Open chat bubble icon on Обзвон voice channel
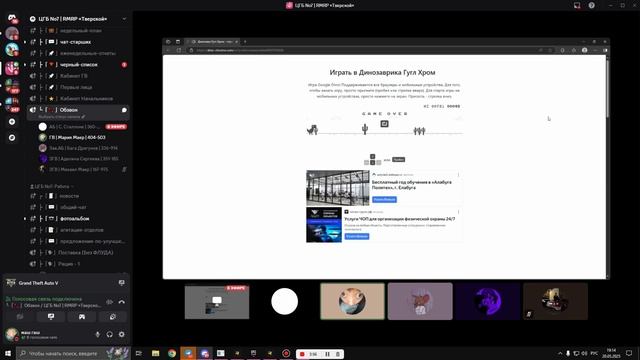640x360 pixels. [x=124, y=110]
